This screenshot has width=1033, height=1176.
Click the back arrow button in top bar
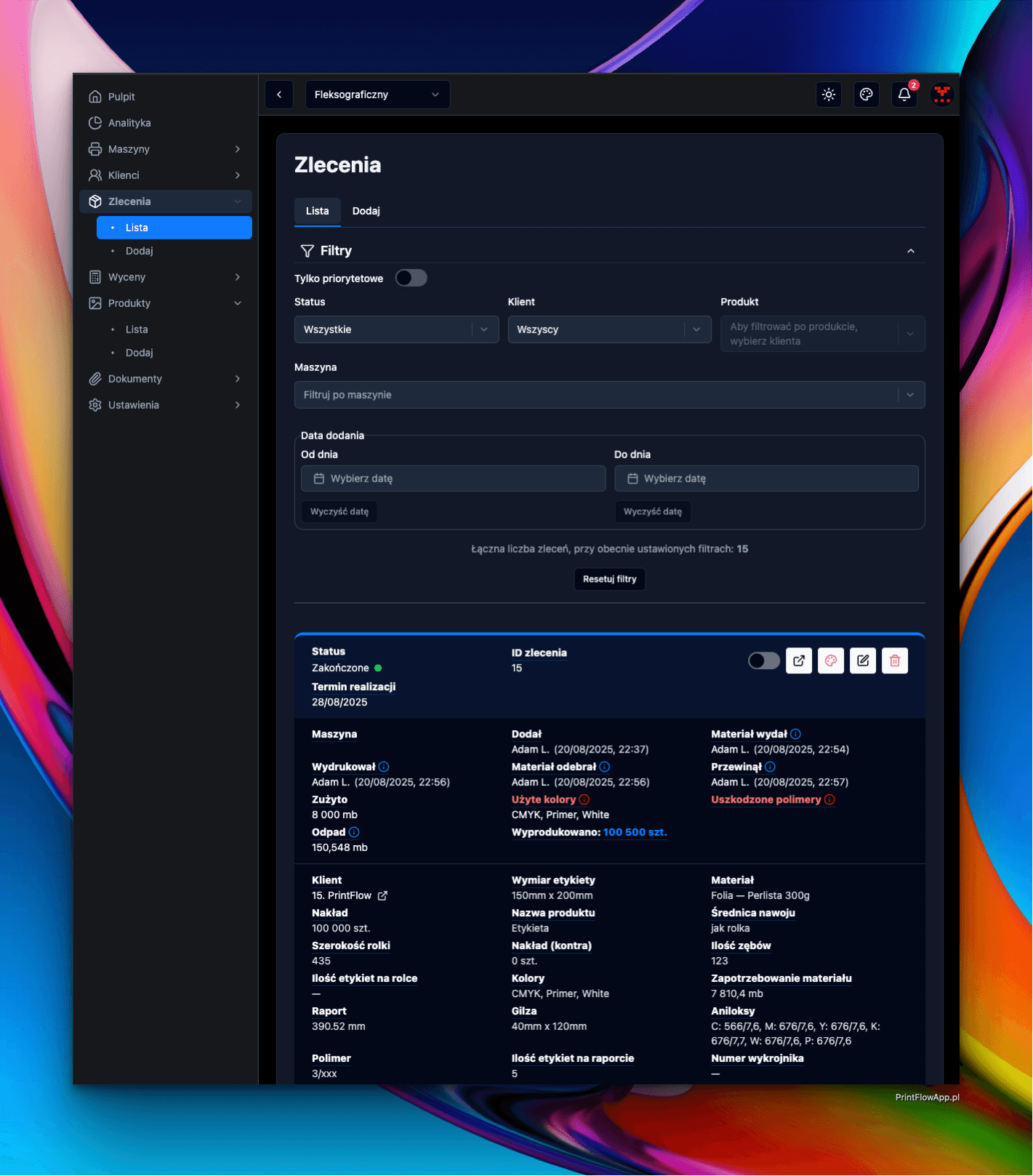(279, 95)
